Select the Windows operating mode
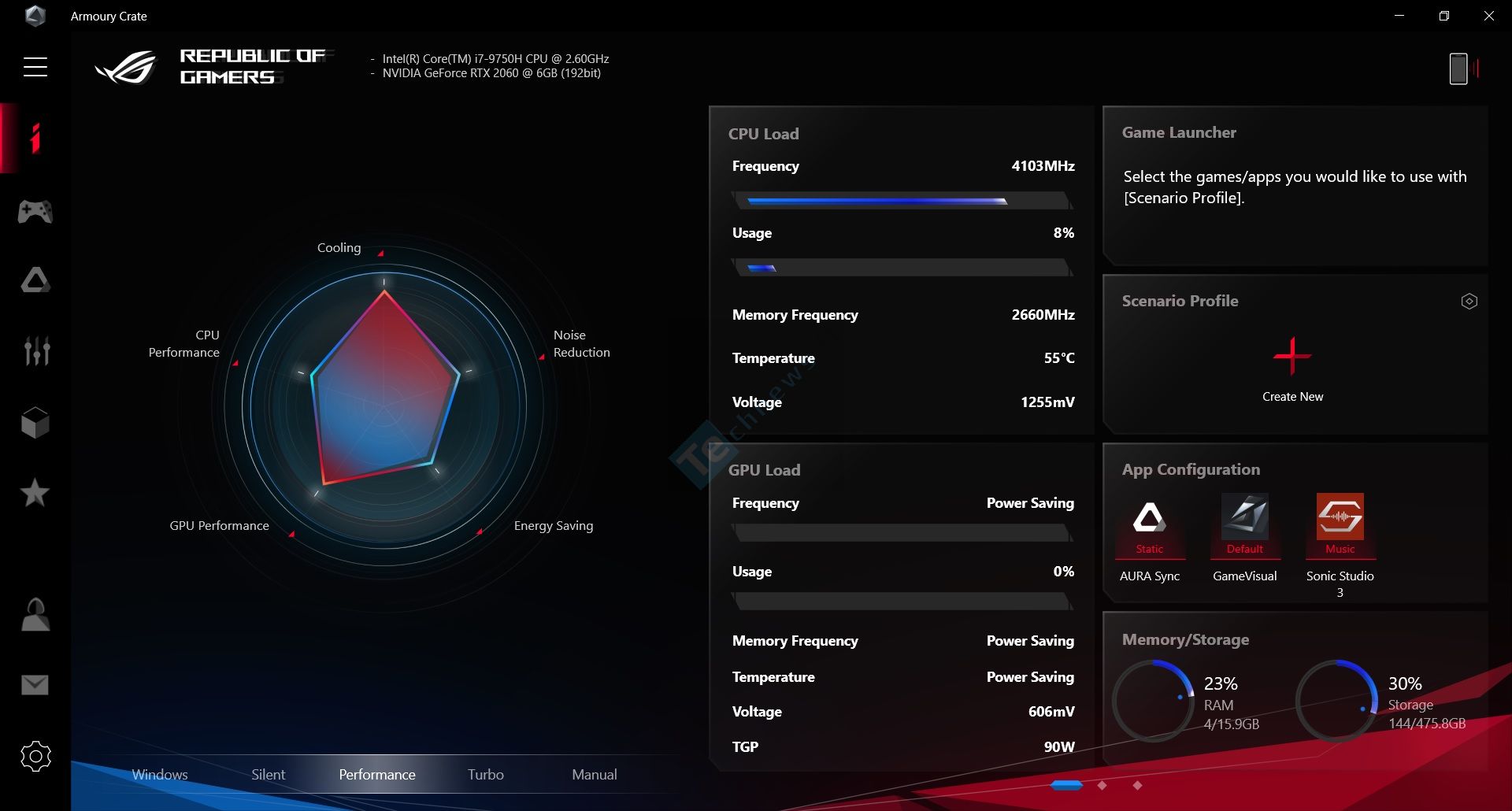 [x=160, y=775]
